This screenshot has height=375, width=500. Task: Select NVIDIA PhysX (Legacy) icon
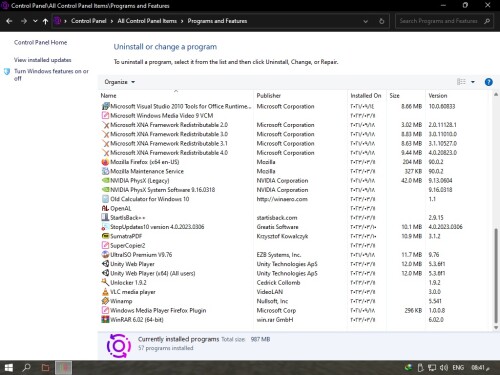tap(105, 181)
